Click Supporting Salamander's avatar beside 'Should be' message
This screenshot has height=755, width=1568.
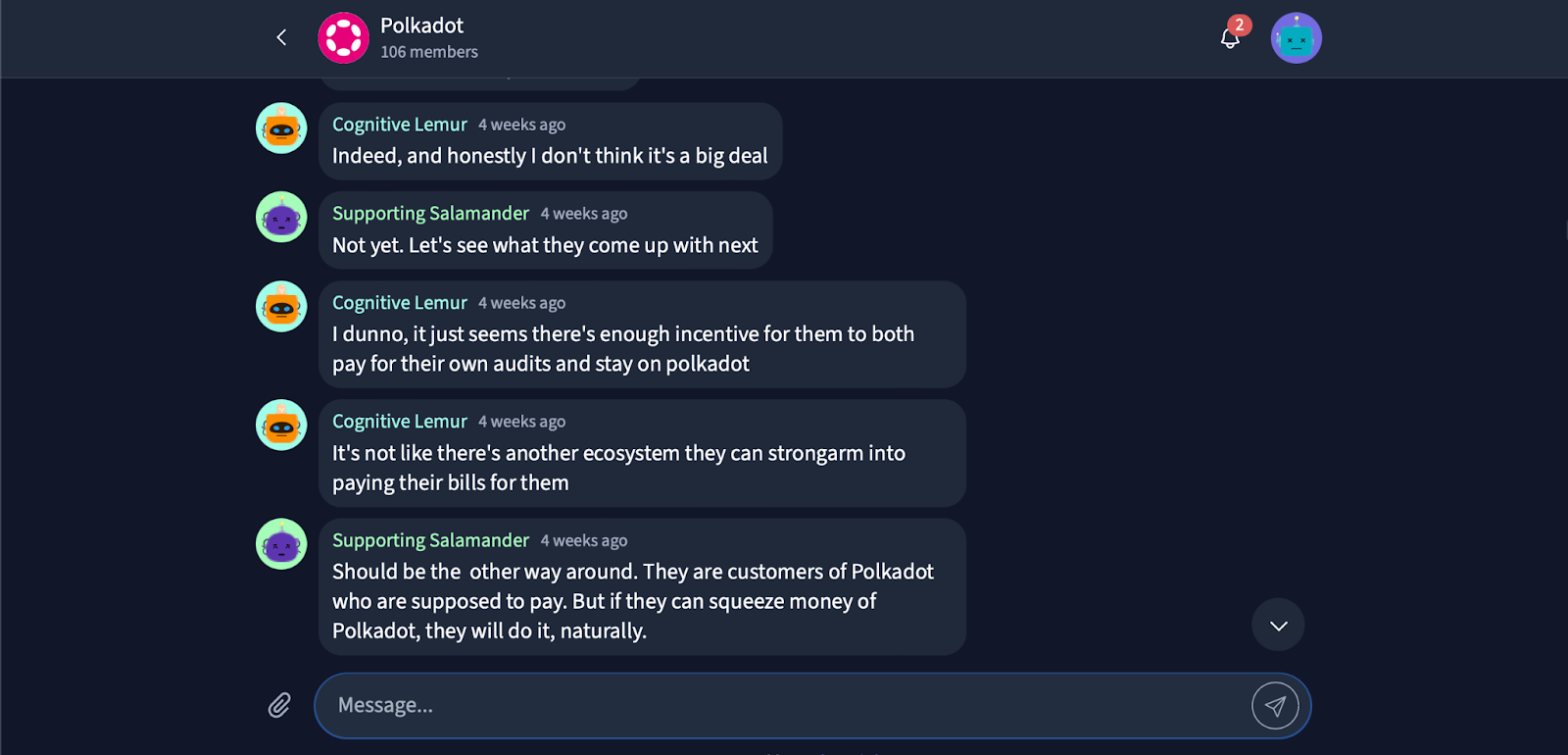click(281, 544)
